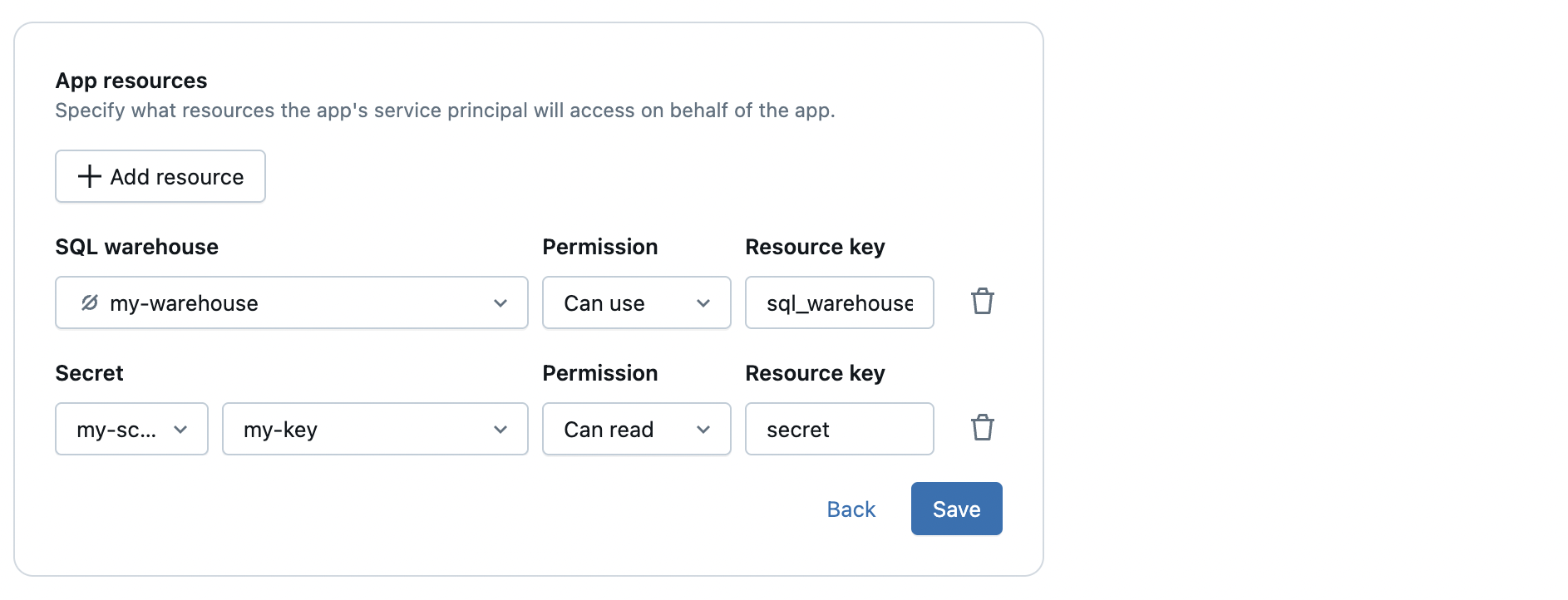Click the warehouse icon inside my-warehouse selector
Image resolution: width=1568 pixels, height=600 pixels.
point(89,302)
